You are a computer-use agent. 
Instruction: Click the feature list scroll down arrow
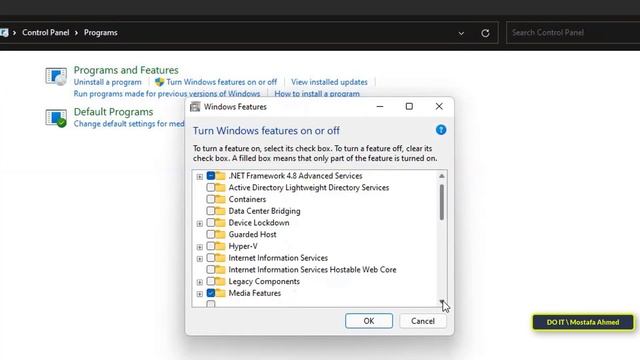coord(442,302)
